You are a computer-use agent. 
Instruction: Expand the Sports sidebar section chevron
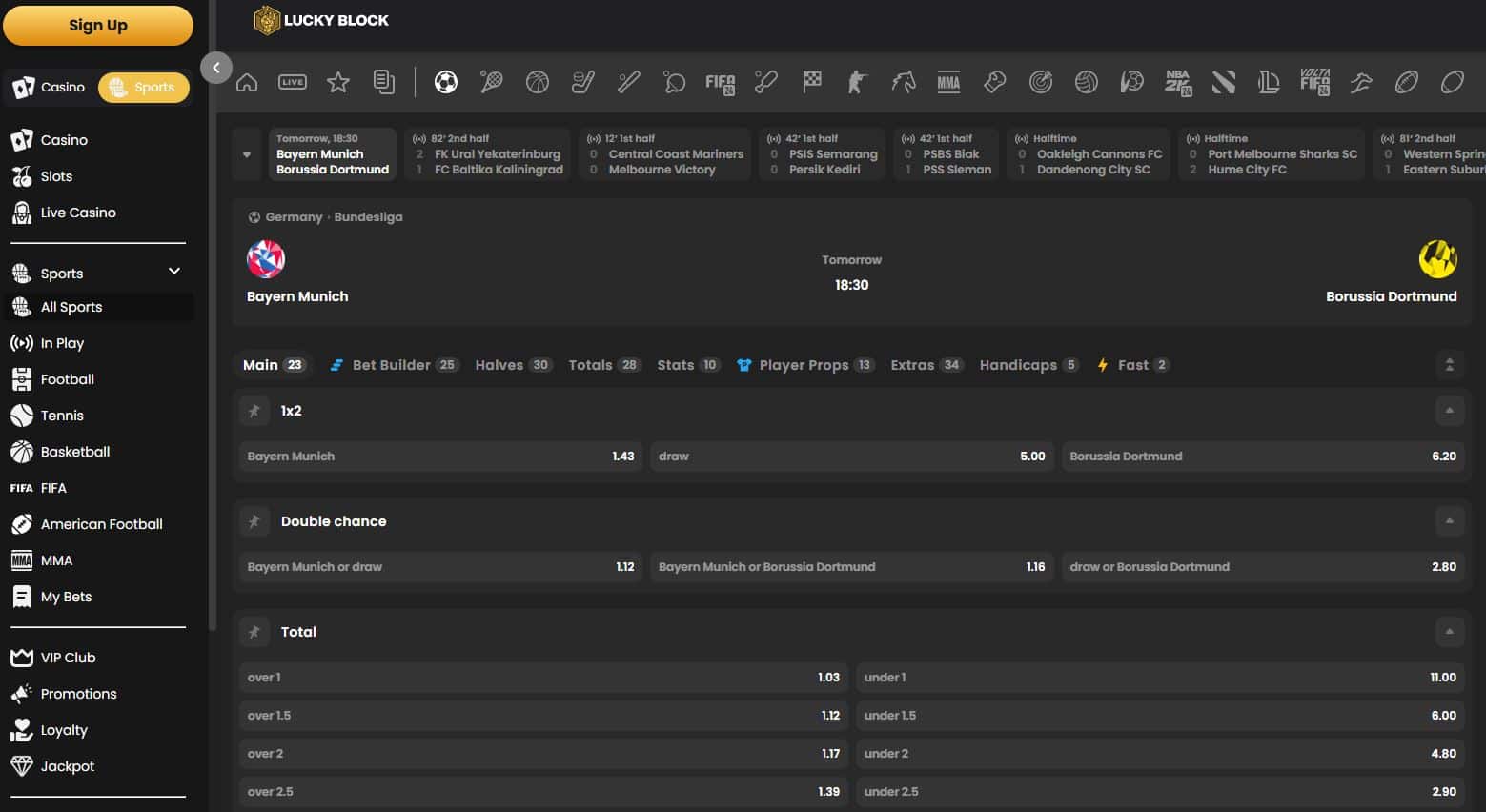(x=174, y=272)
